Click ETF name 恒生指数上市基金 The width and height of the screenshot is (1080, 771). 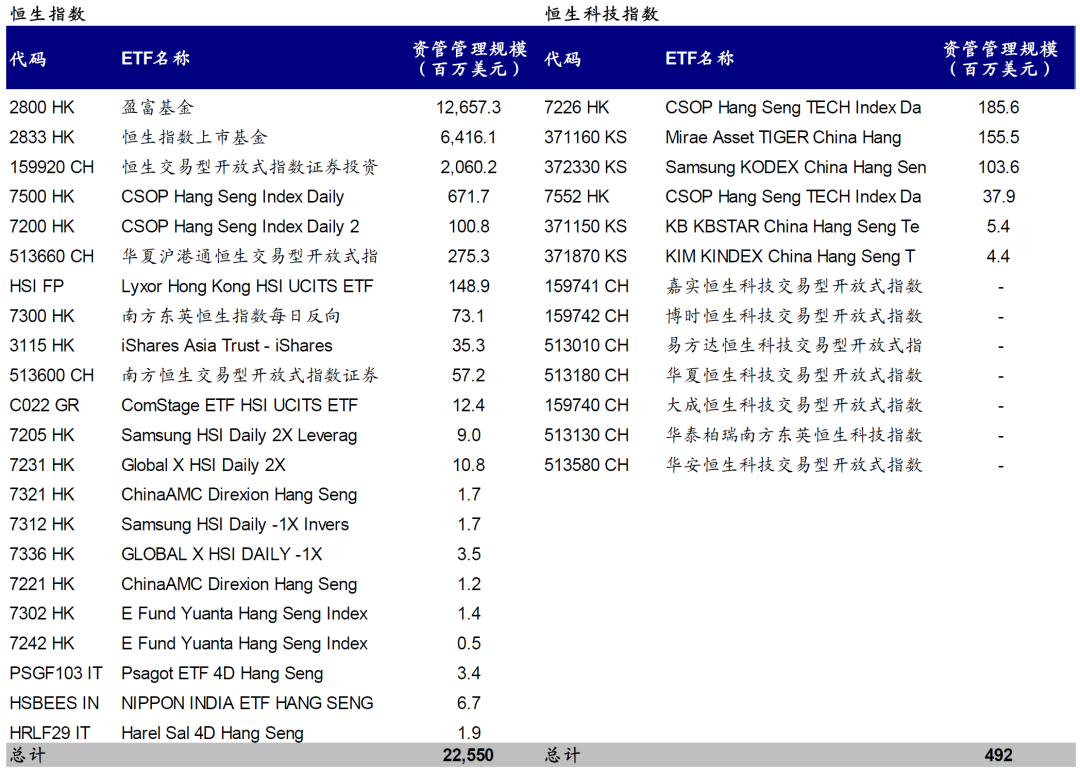point(194,137)
